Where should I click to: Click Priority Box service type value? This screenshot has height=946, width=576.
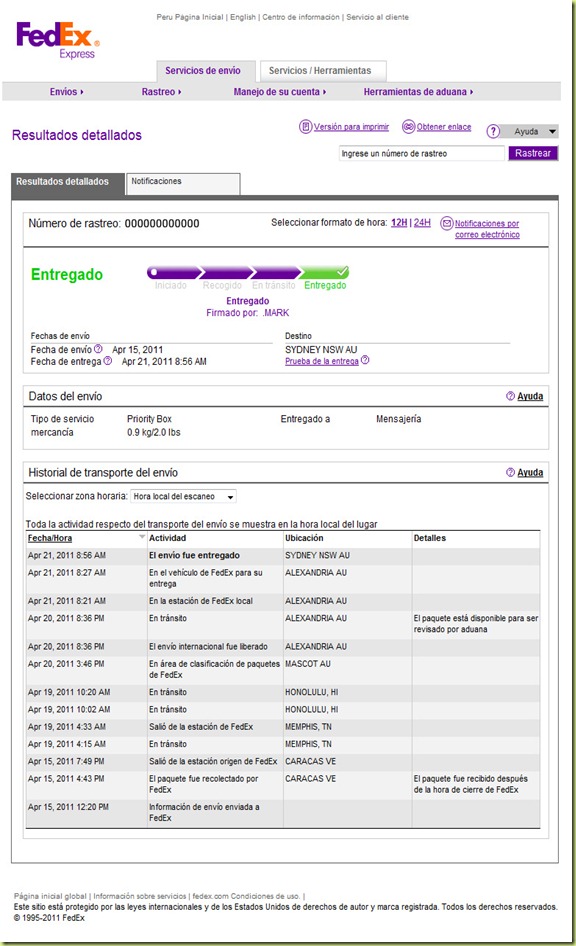point(149,419)
